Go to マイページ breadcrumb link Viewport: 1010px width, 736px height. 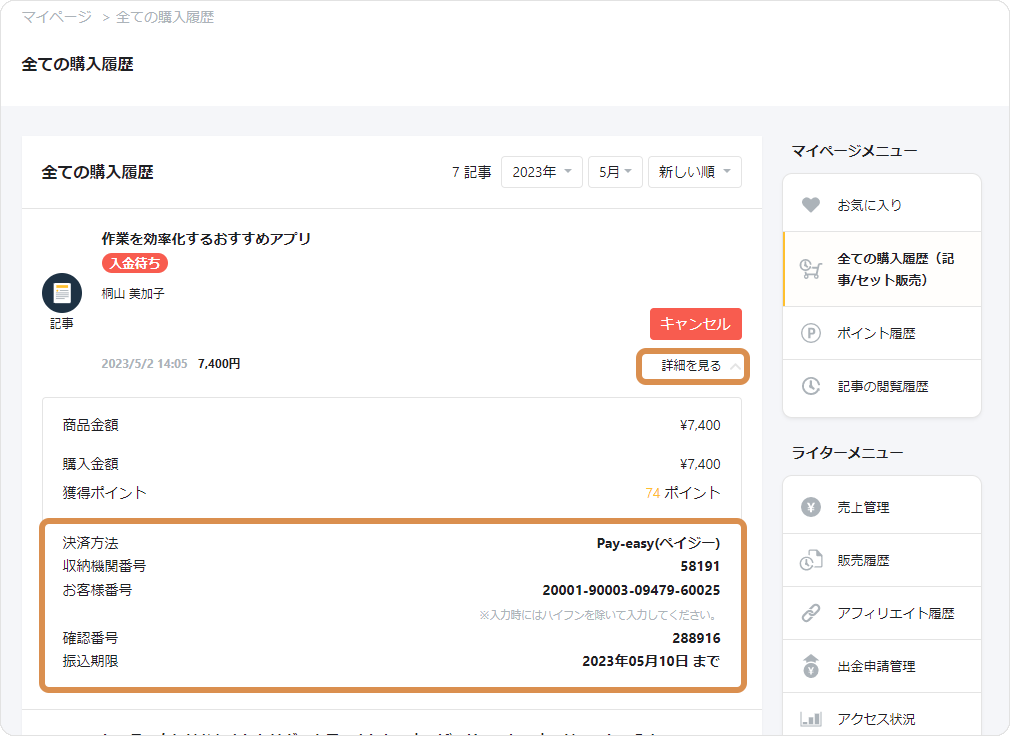point(57,17)
